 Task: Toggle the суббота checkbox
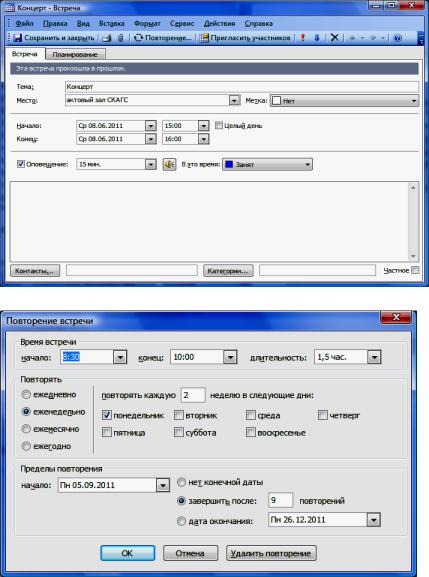[179, 432]
